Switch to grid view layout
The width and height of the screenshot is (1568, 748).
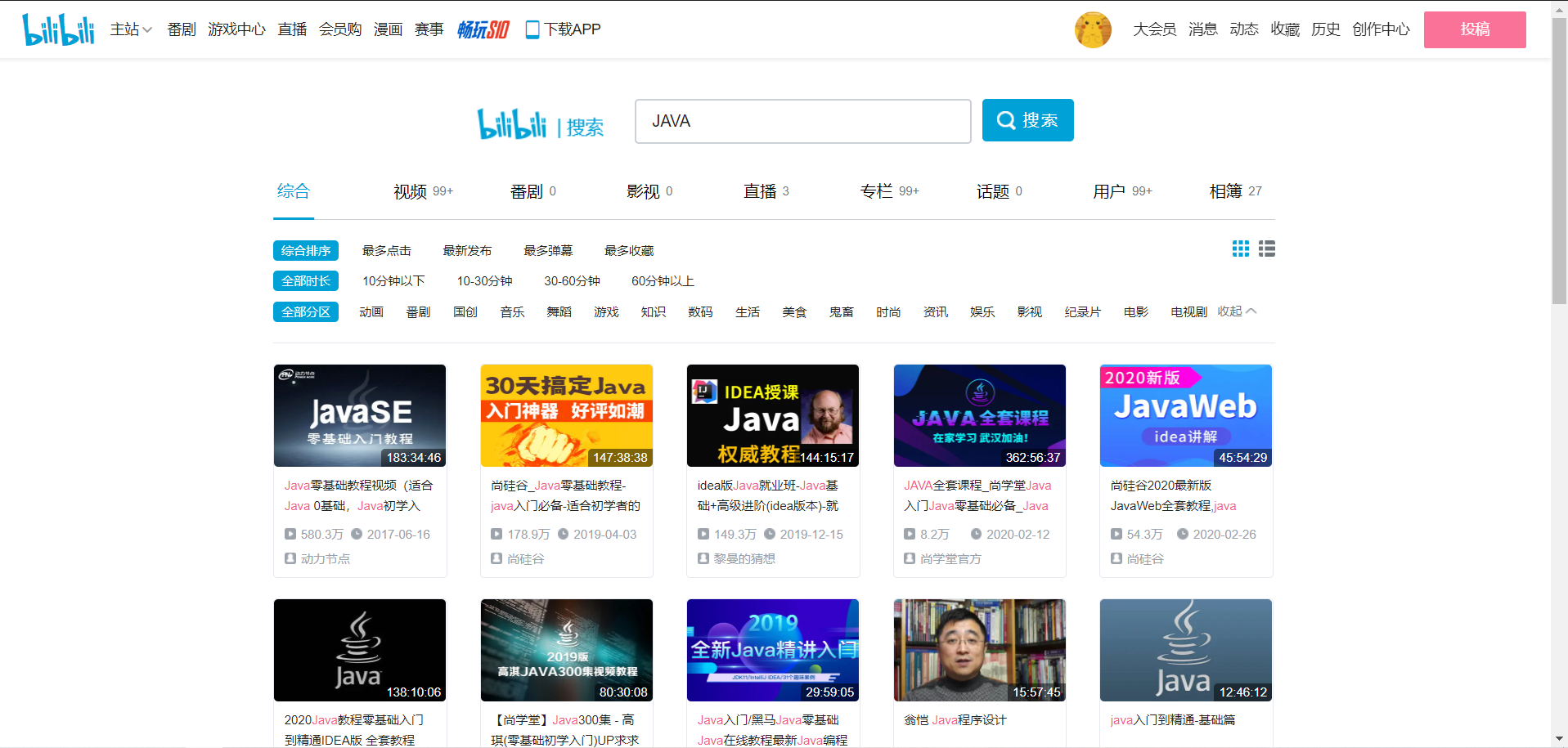coord(1239,249)
